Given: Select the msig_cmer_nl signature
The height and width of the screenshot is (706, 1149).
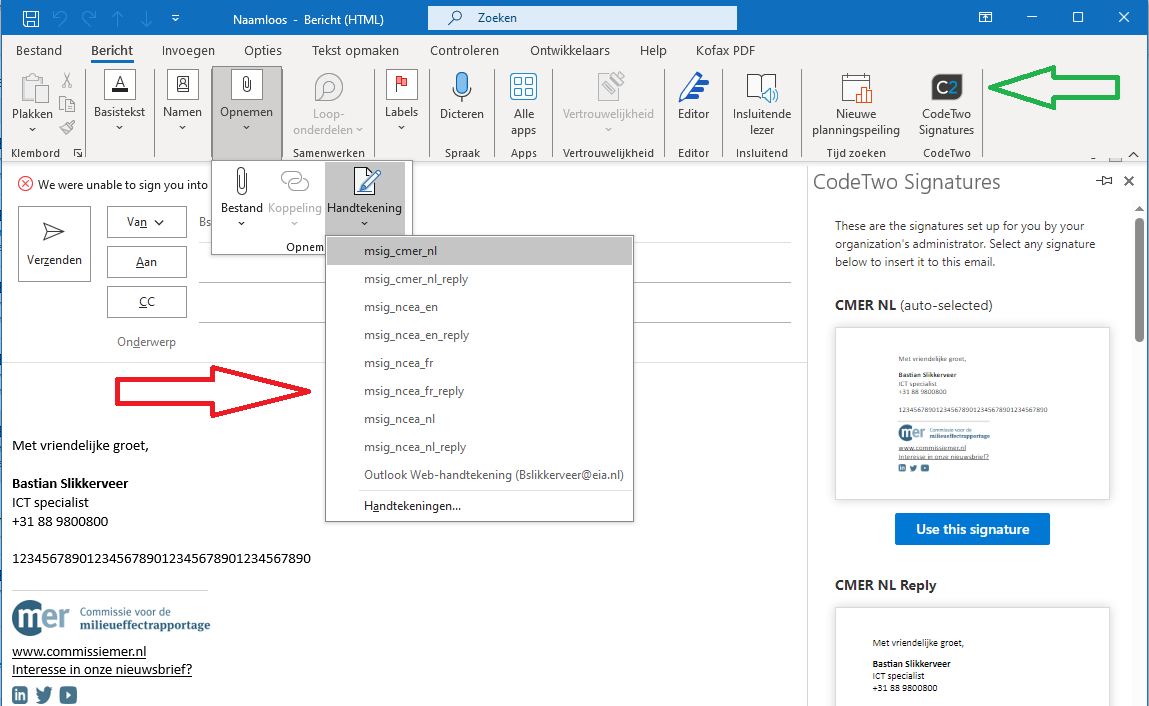Looking at the screenshot, I should click(x=479, y=251).
